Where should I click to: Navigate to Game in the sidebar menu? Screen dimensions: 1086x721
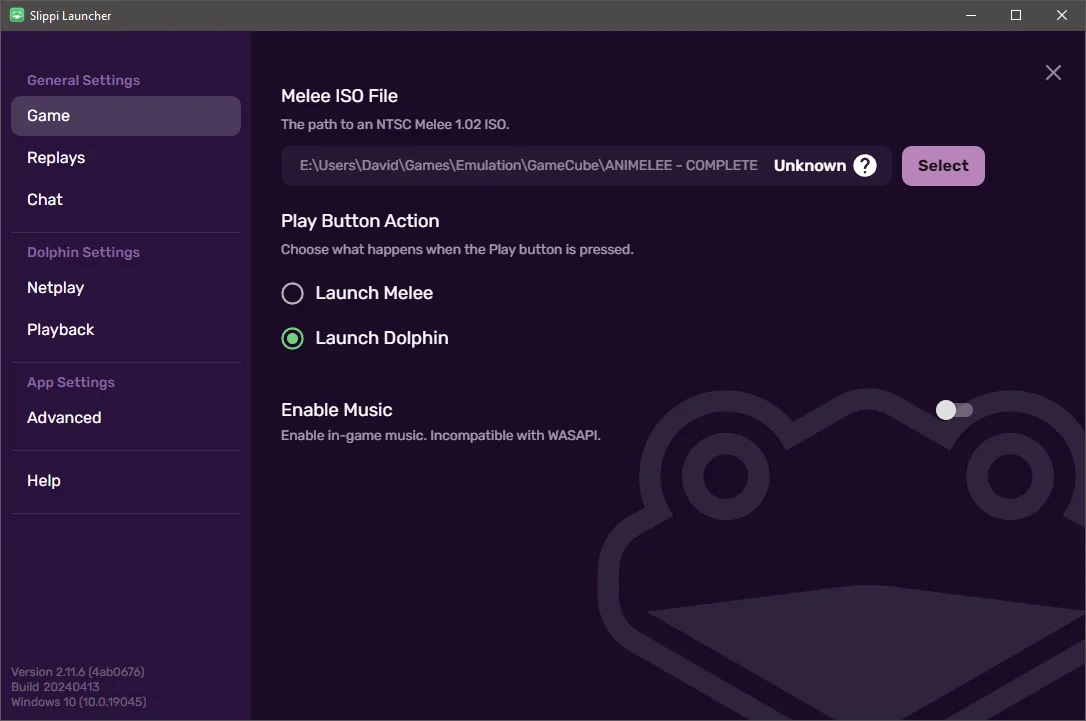tap(48, 115)
